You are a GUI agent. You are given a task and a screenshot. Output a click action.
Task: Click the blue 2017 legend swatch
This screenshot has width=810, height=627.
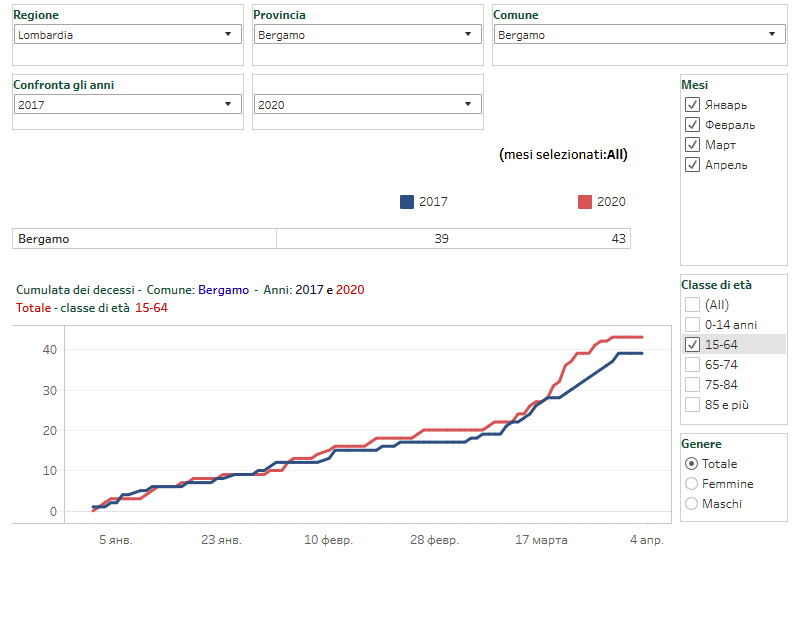tap(407, 202)
